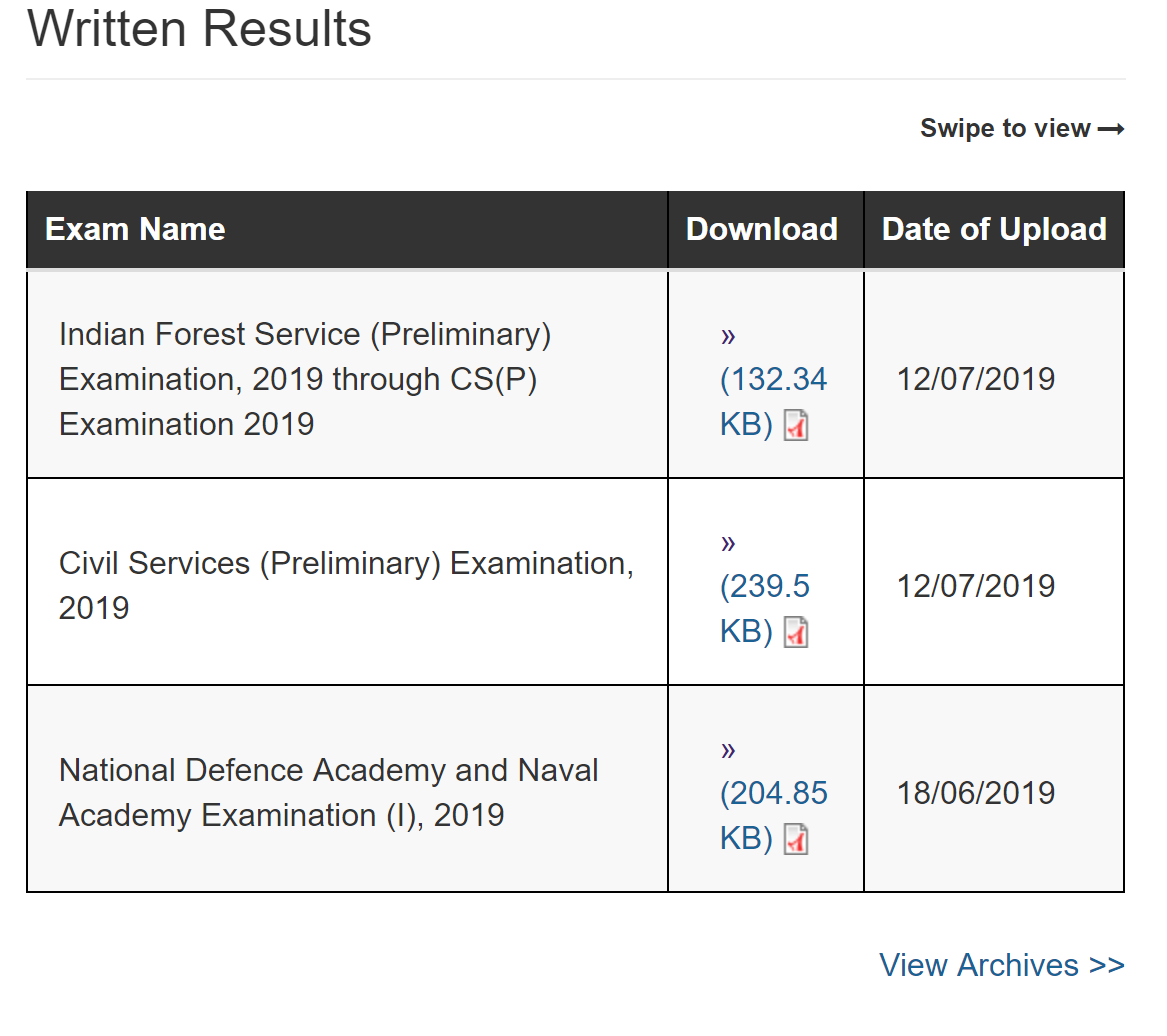The height and width of the screenshot is (1036, 1167).
Task: Click the » symbol in Indian Forest Service row
Action: tap(728, 335)
